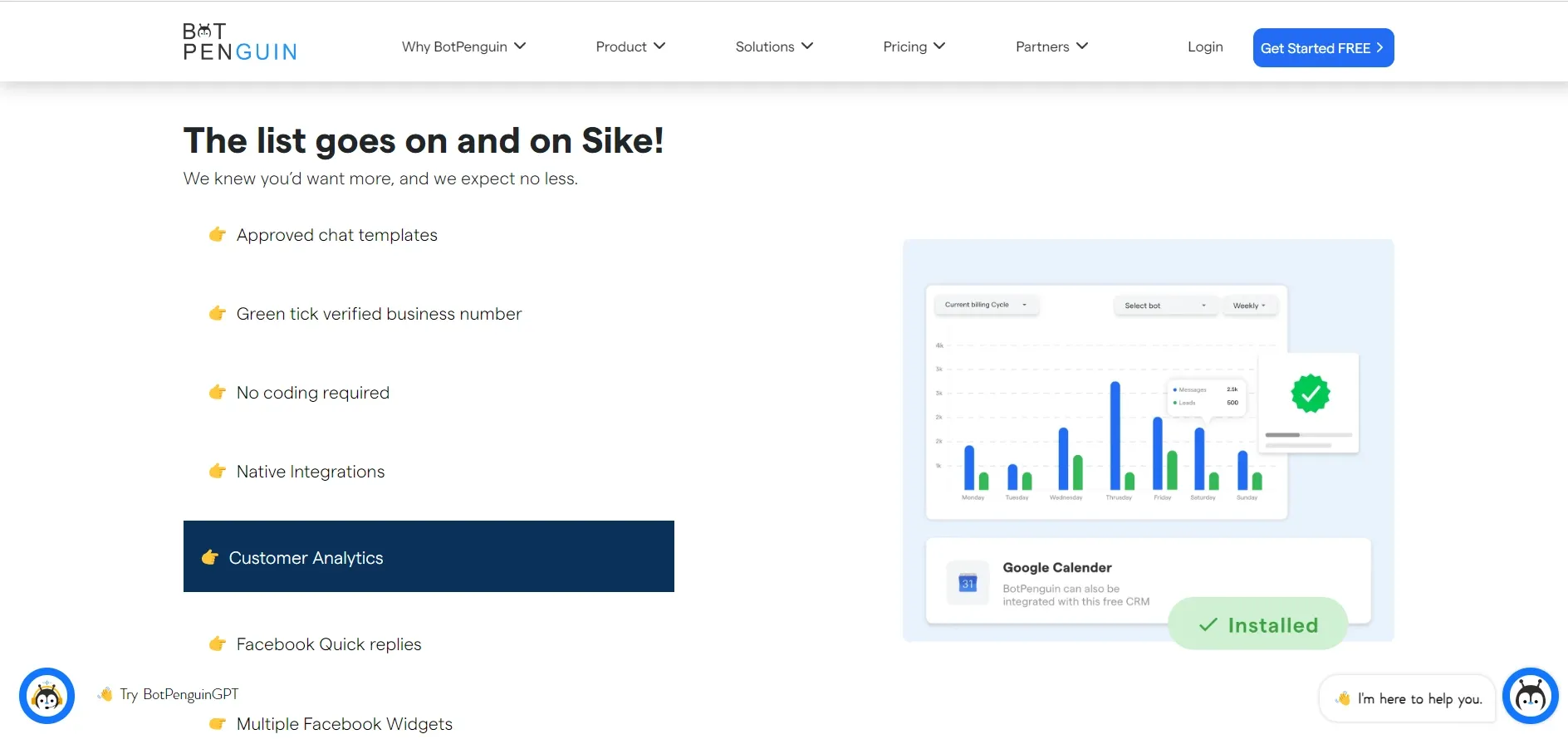Click the Google Calender card title

(x=1057, y=567)
